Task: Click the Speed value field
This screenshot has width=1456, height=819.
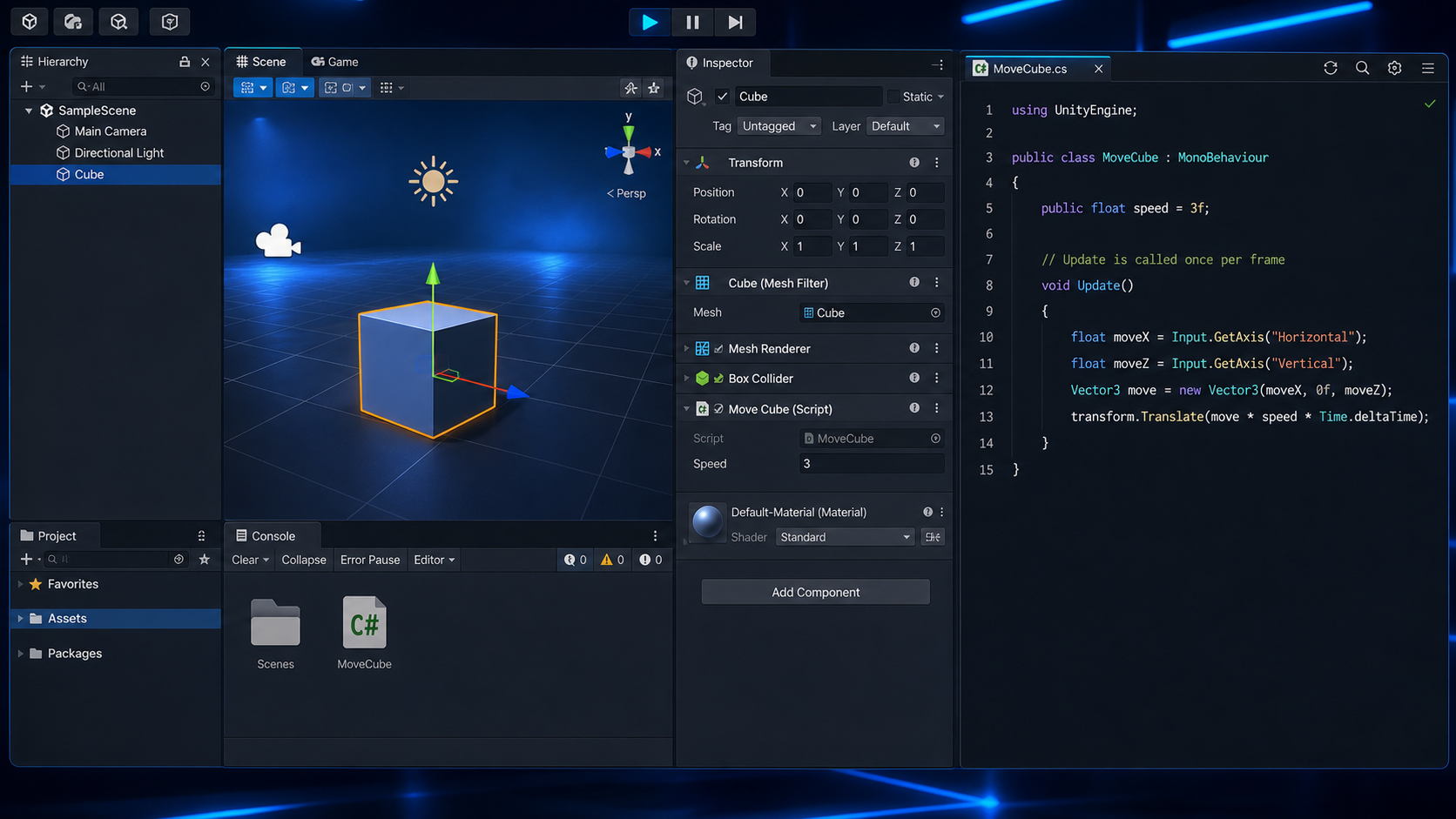Action: click(x=871, y=464)
